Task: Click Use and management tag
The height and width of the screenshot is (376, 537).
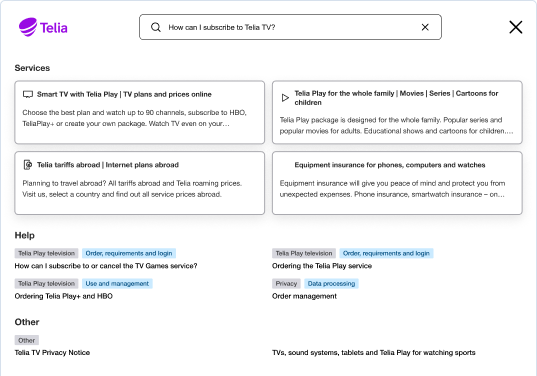Action: pos(117,284)
